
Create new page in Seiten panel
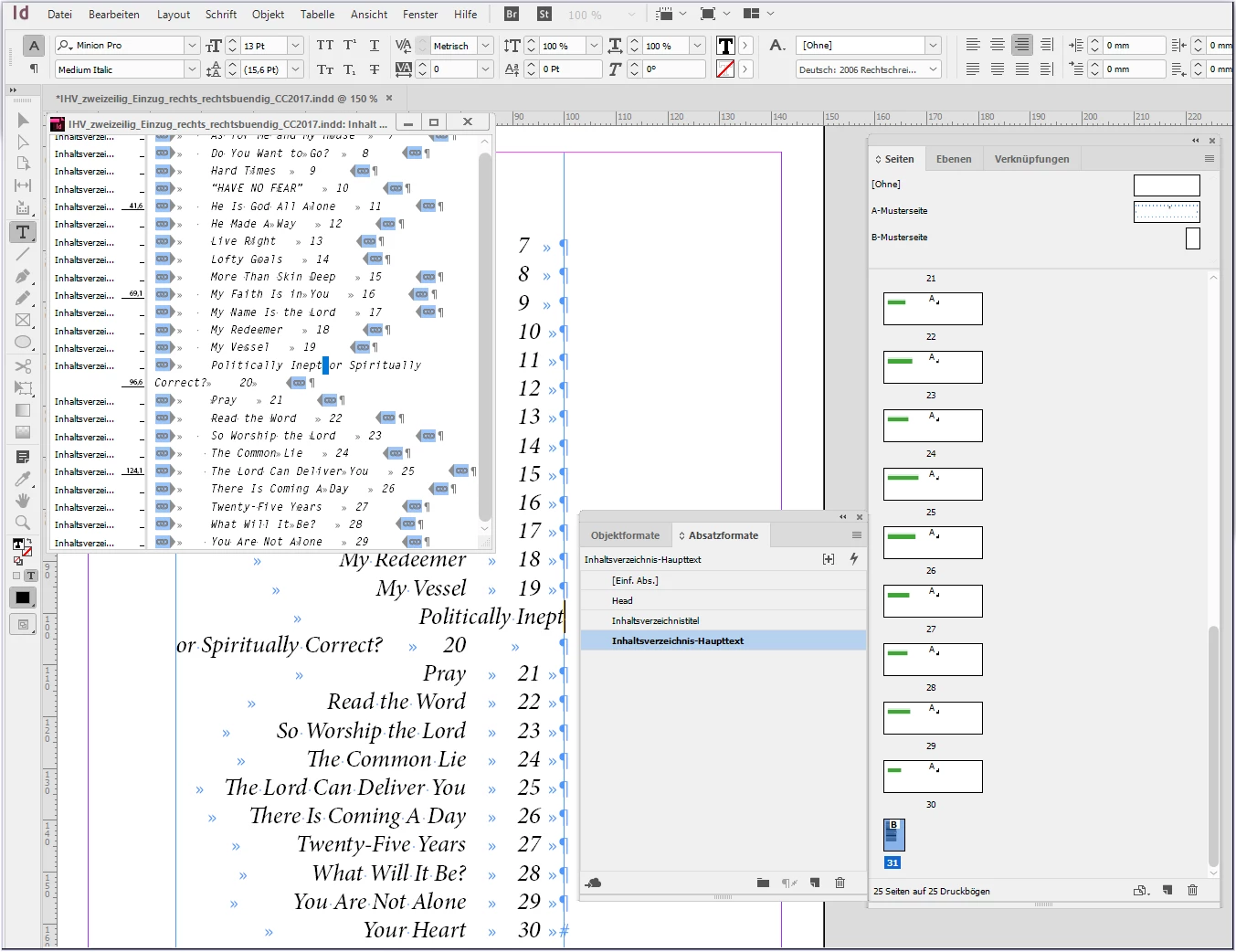pos(1167,890)
